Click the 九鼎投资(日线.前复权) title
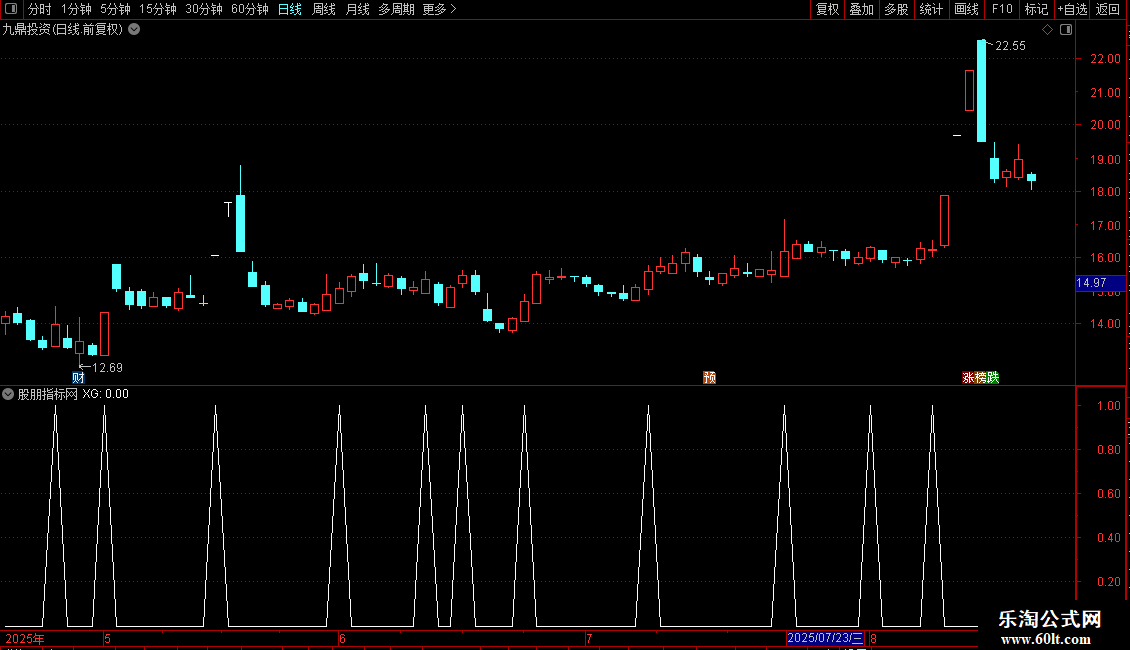This screenshot has width=1130, height=650. click(63, 30)
